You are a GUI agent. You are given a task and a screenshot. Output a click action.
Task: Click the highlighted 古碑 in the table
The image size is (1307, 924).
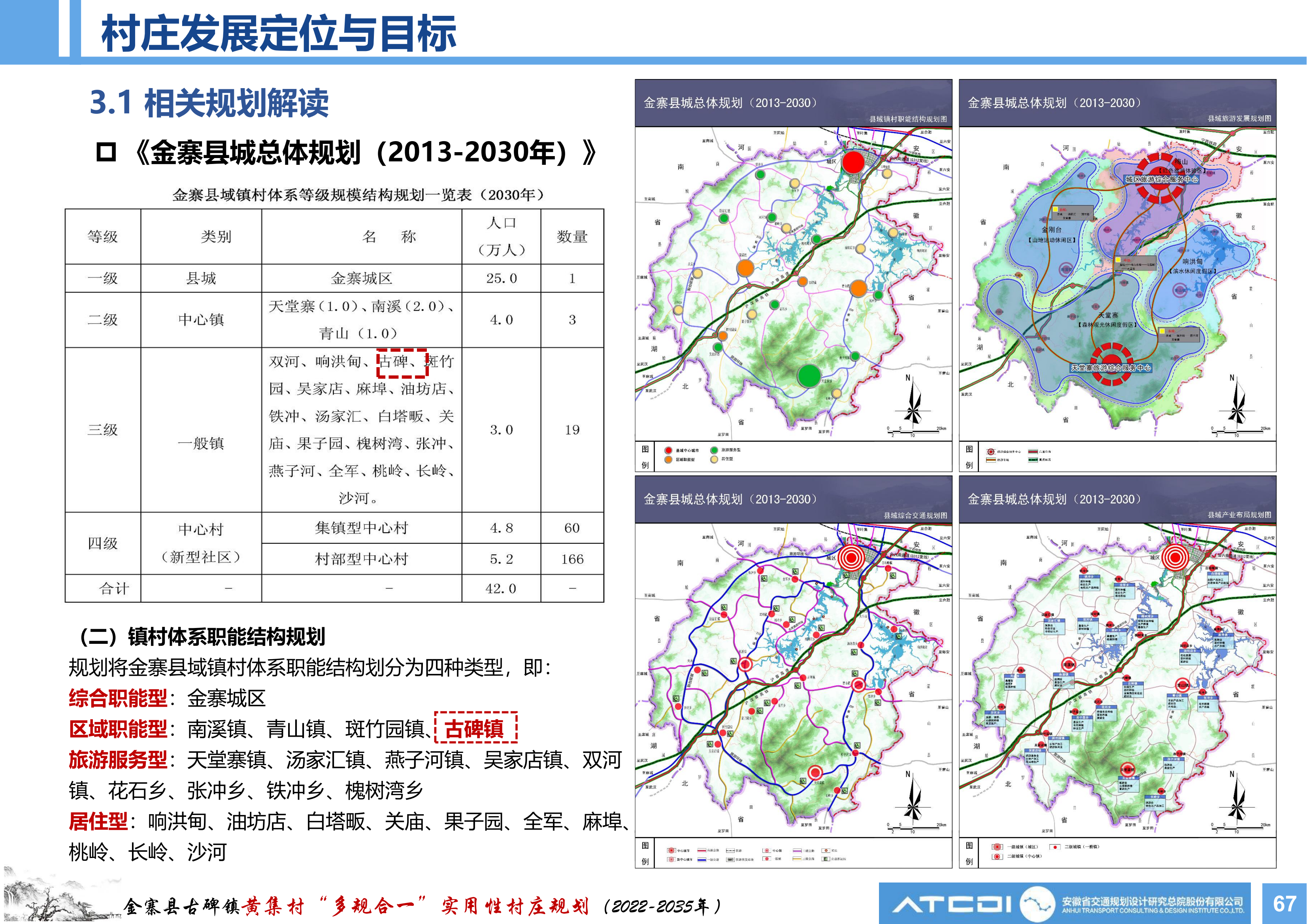(x=402, y=363)
